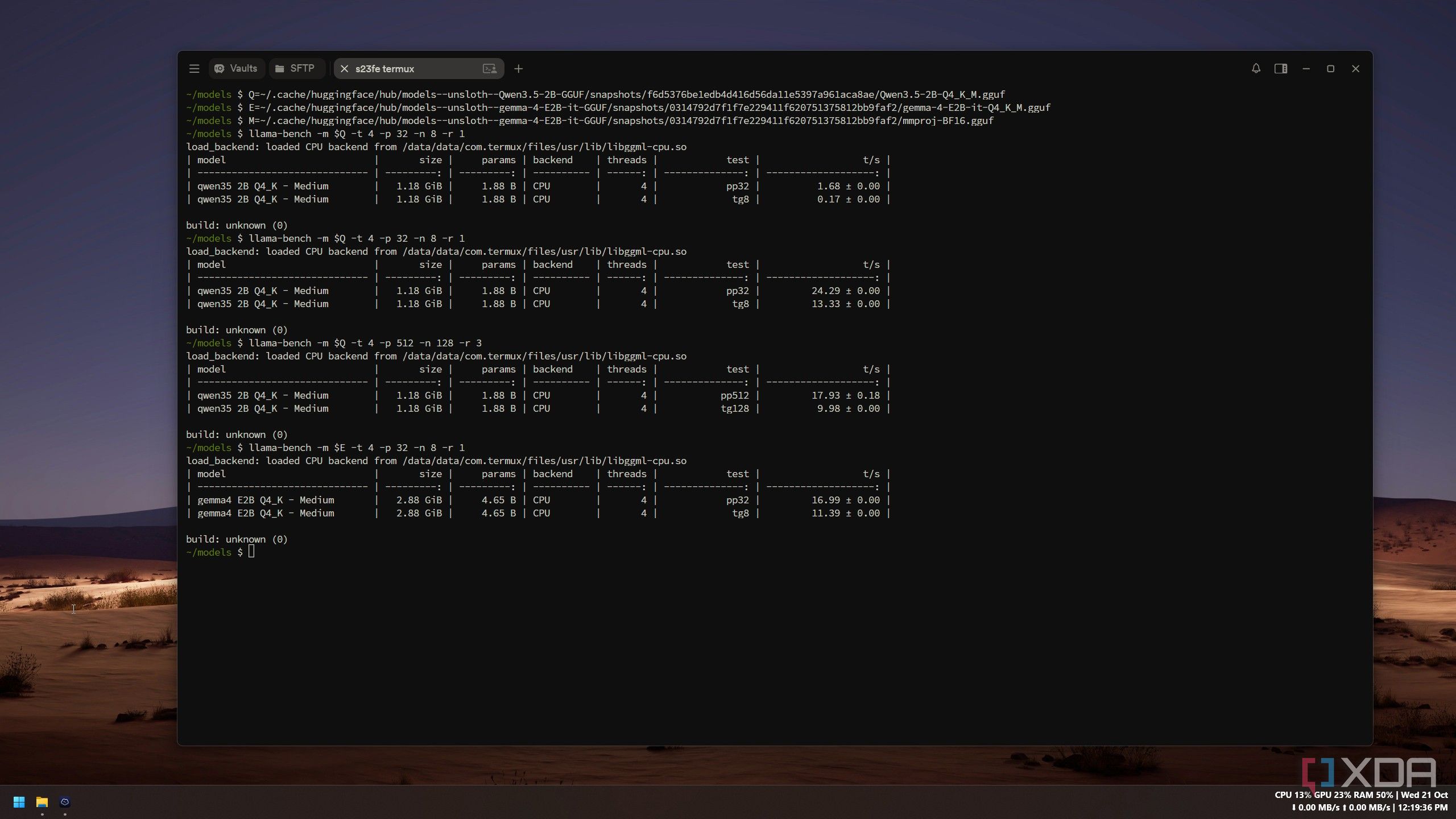This screenshot has width=1456, height=819.
Task: Open the hamburger menu in Termius
Action: 194,69
